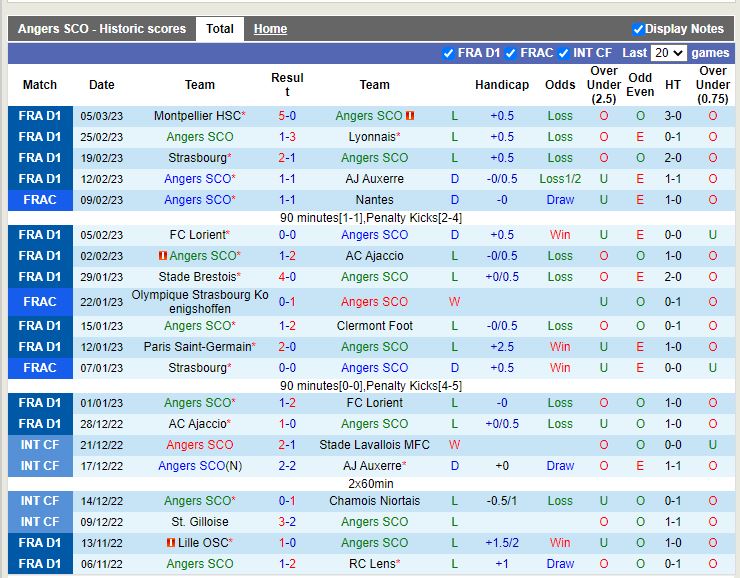The height and width of the screenshot is (578, 740).
Task: Open Montpellier HSC team link
Action: pyautogui.click(x=197, y=116)
